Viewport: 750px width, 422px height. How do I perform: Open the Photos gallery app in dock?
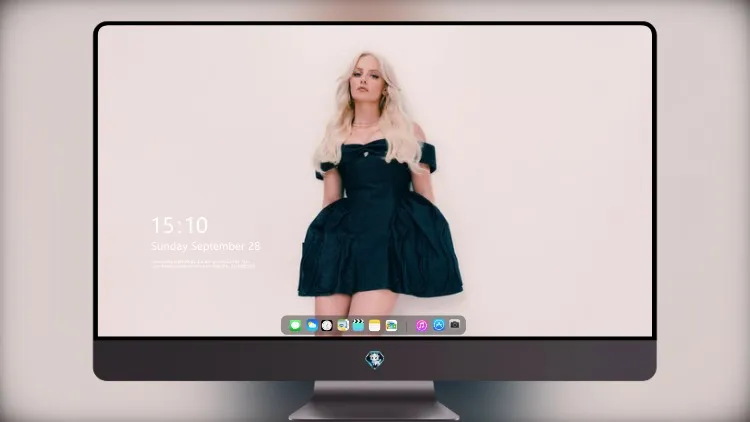click(391, 325)
